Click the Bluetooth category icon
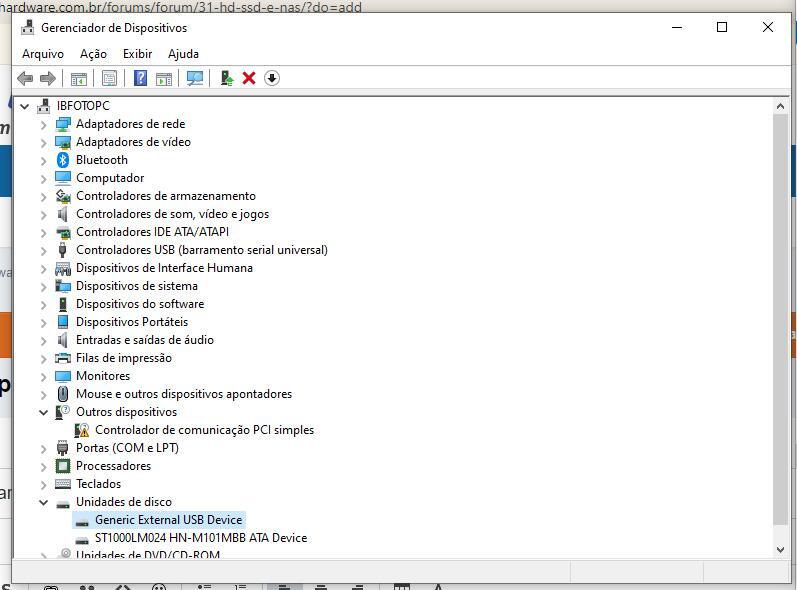797x590 pixels. [x=63, y=160]
